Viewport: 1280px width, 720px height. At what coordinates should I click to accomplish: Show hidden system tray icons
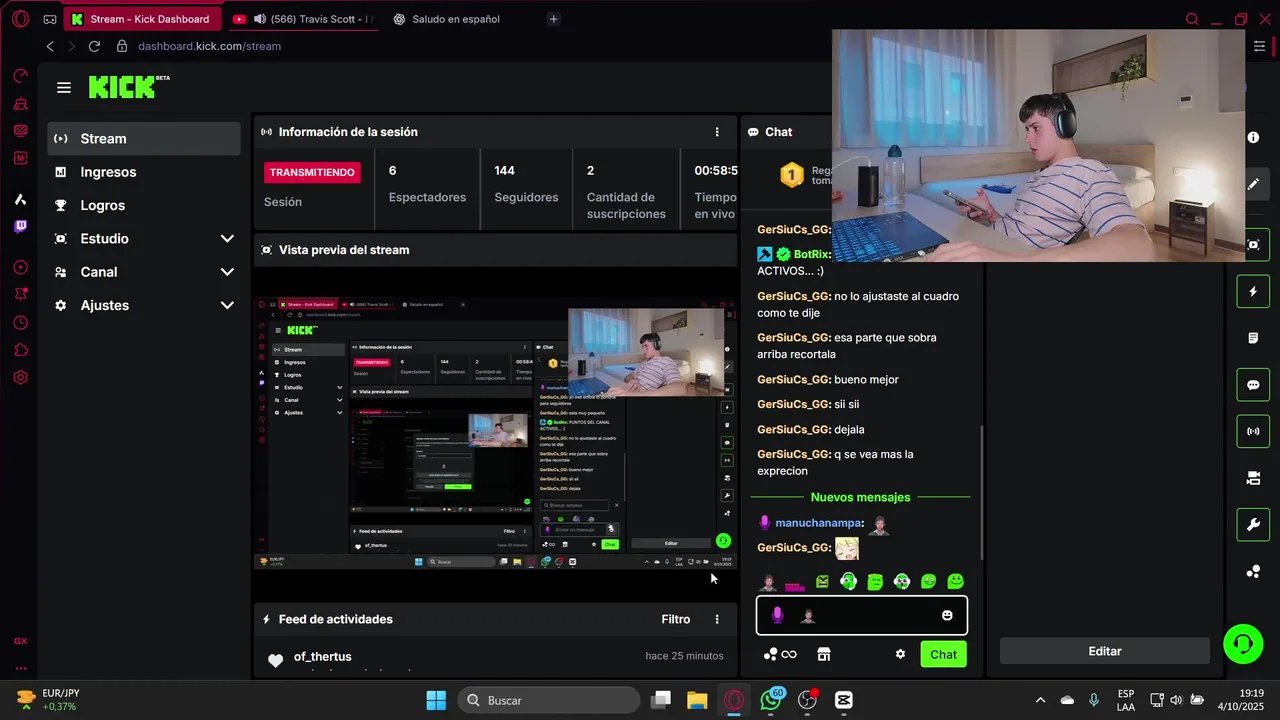pyautogui.click(x=1040, y=700)
